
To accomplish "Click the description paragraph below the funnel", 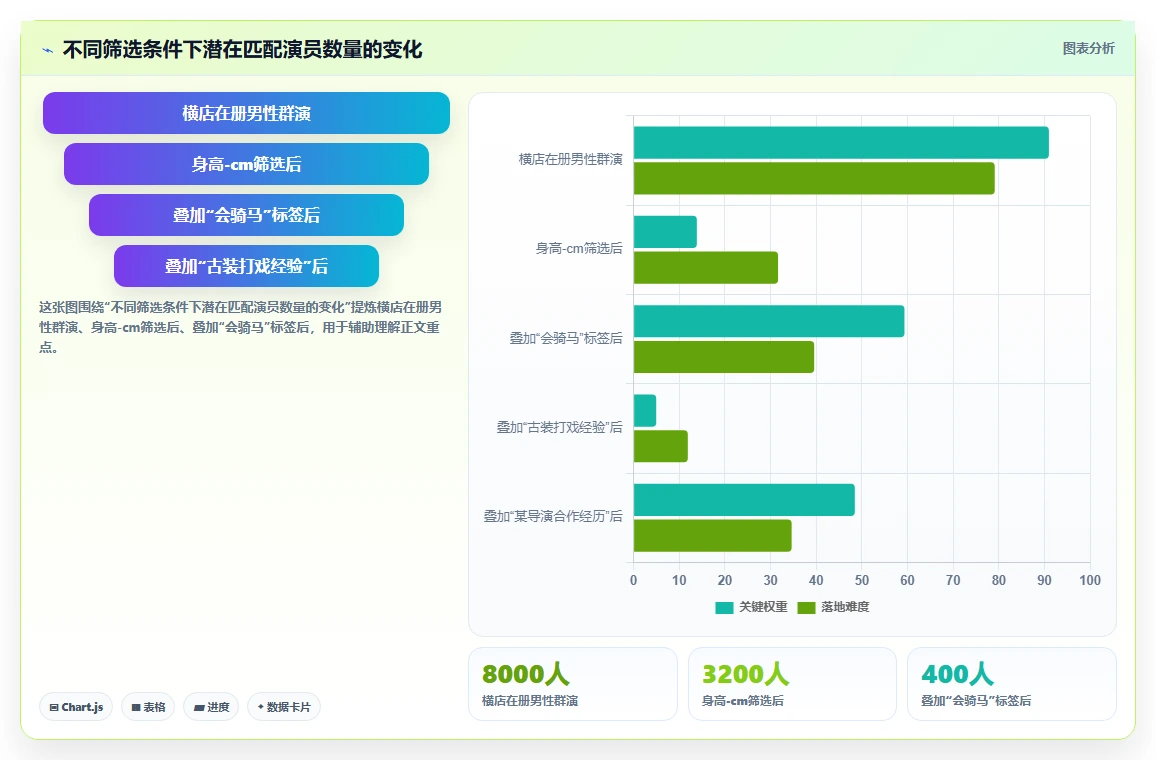I will pos(240,327).
